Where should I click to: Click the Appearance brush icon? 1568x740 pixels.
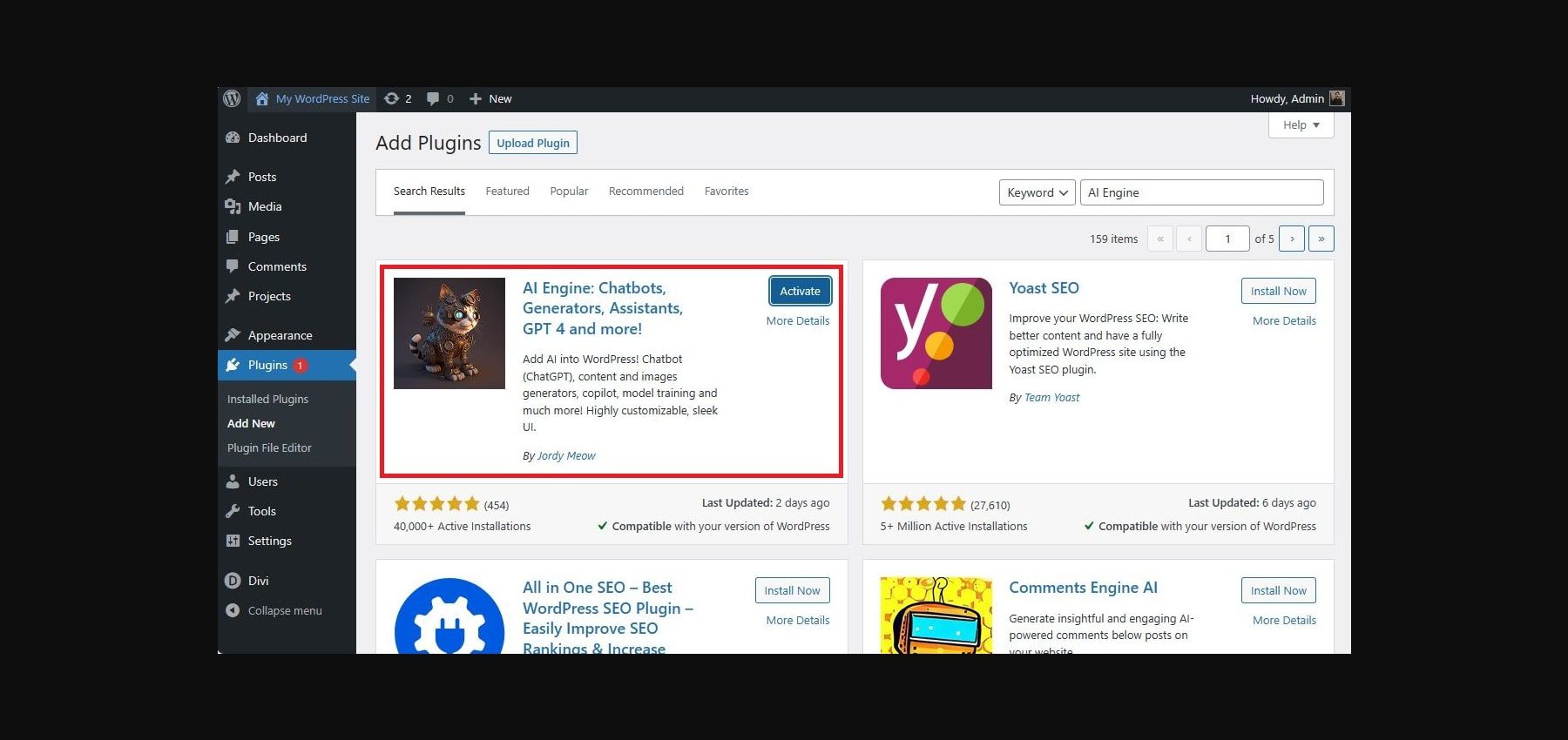[x=233, y=335]
